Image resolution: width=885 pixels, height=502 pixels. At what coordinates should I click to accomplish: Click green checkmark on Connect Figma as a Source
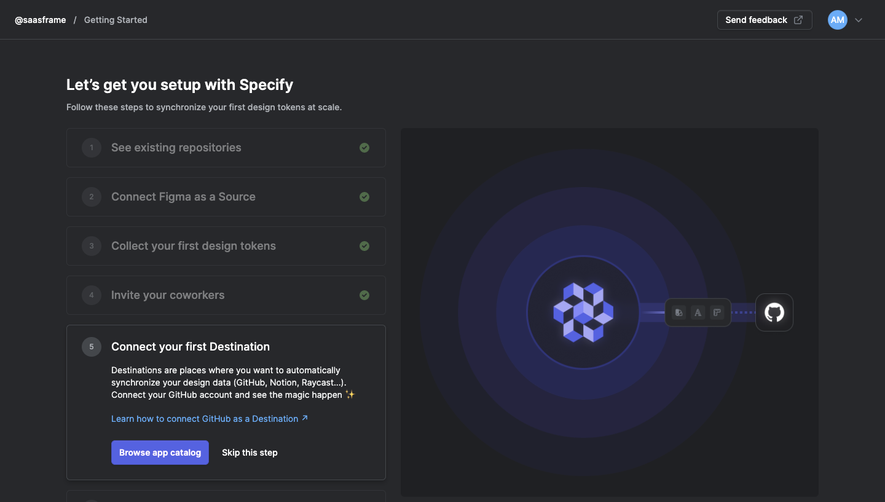tap(365, 197)
